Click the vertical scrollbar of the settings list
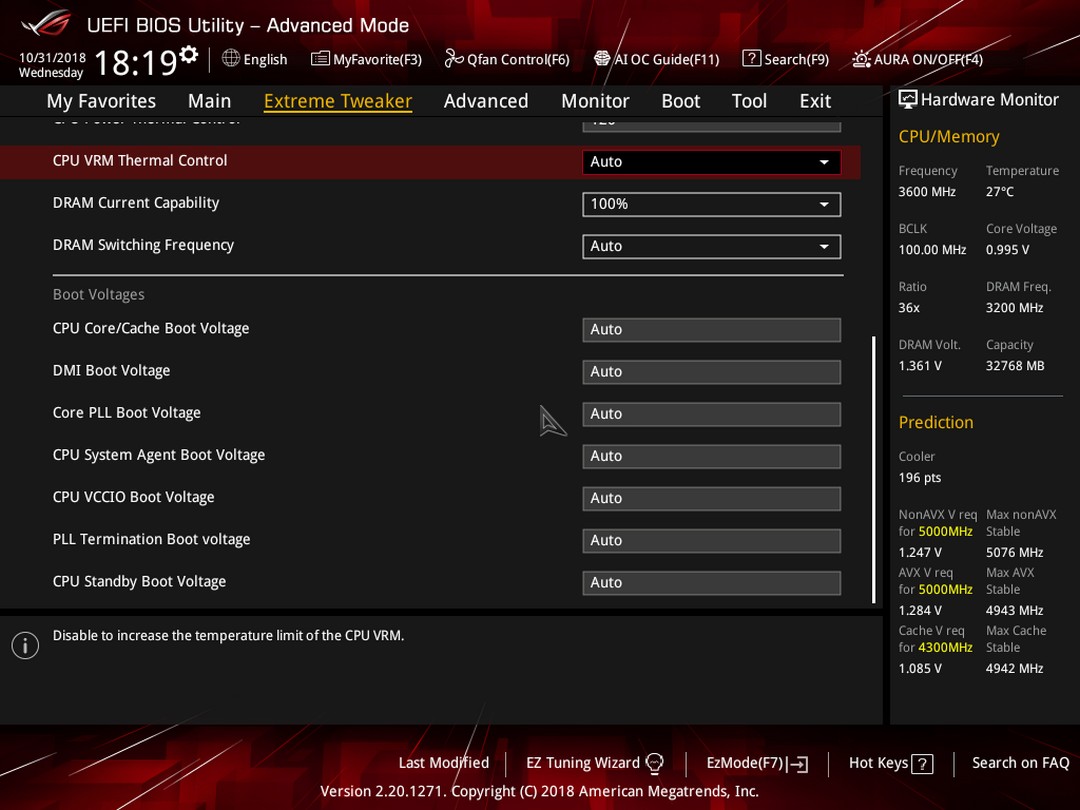The image size is (1080, 810). pyautogui.click(x=873, y=470)
